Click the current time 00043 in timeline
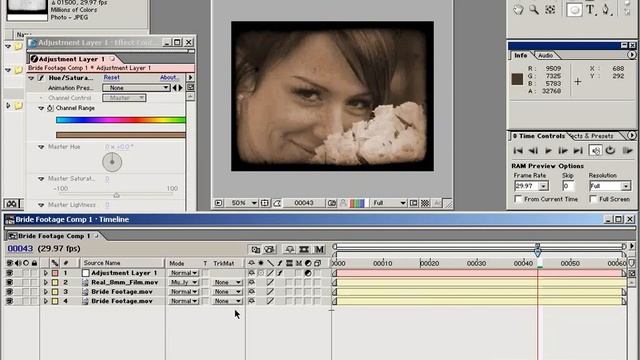Screen dimensions: 640x360 pyautogui.click(x=20, y=249)
